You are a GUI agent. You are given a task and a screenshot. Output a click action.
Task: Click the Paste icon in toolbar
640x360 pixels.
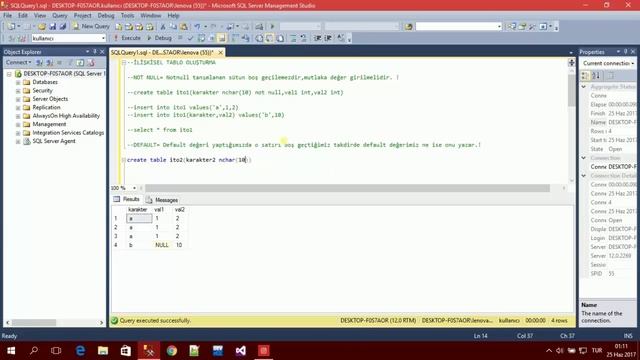click(184, 27)
